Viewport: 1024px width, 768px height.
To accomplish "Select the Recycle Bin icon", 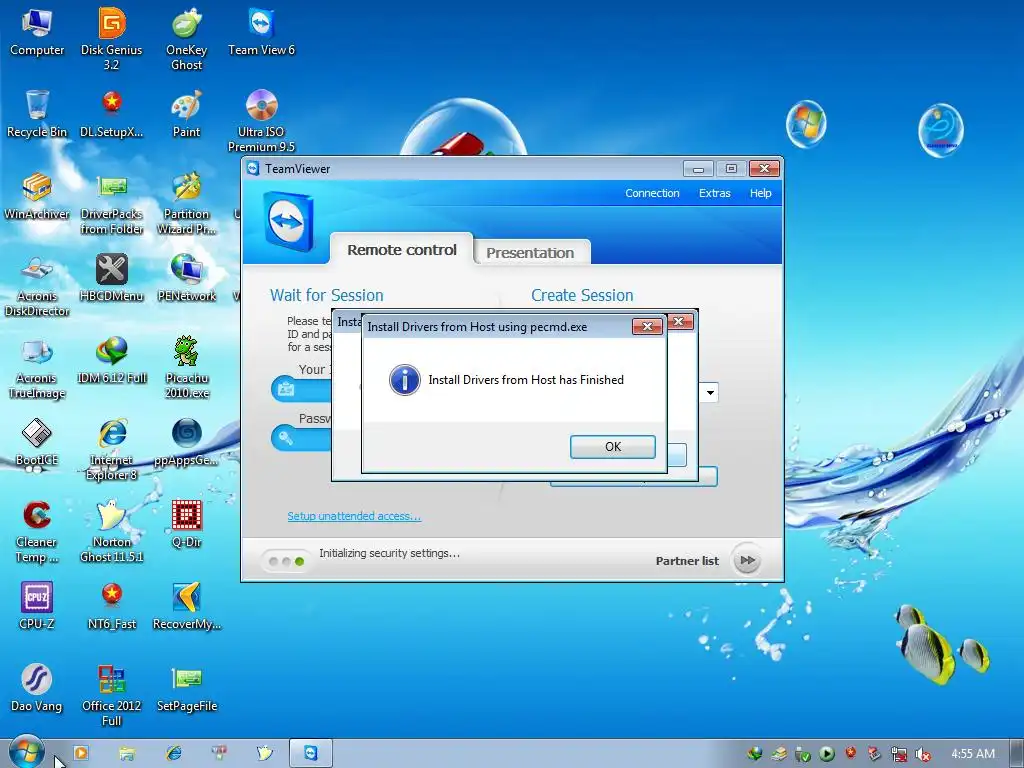I will pyautogui.click(x=37, y=114).
